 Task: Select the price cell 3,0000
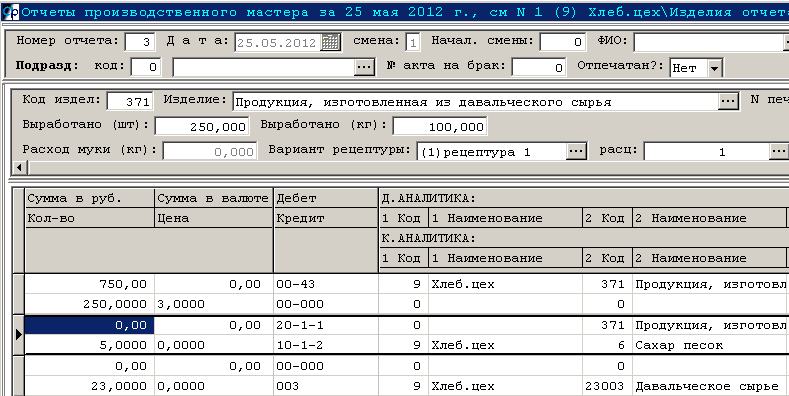[213, 304]
